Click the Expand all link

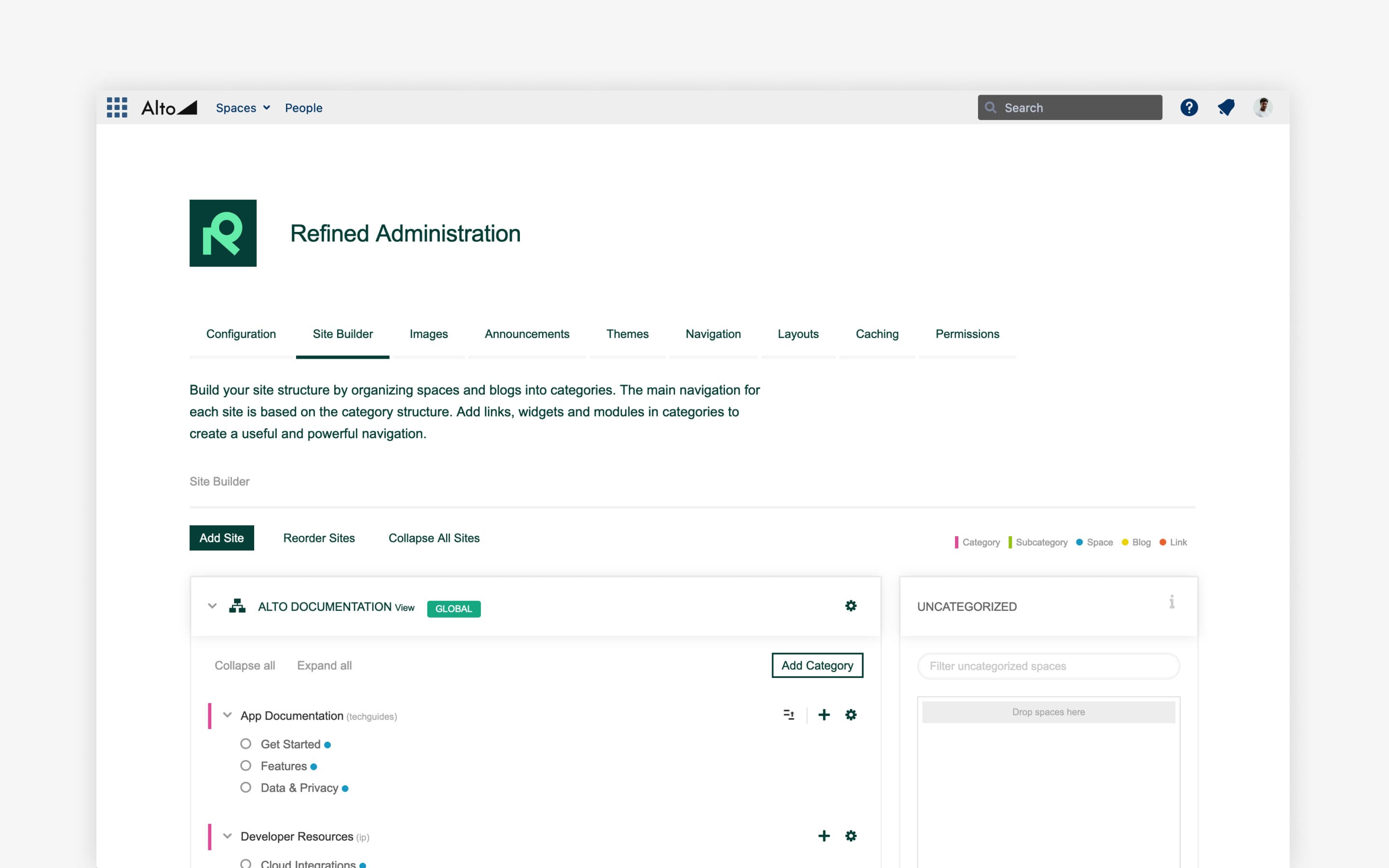coord(324,665)
